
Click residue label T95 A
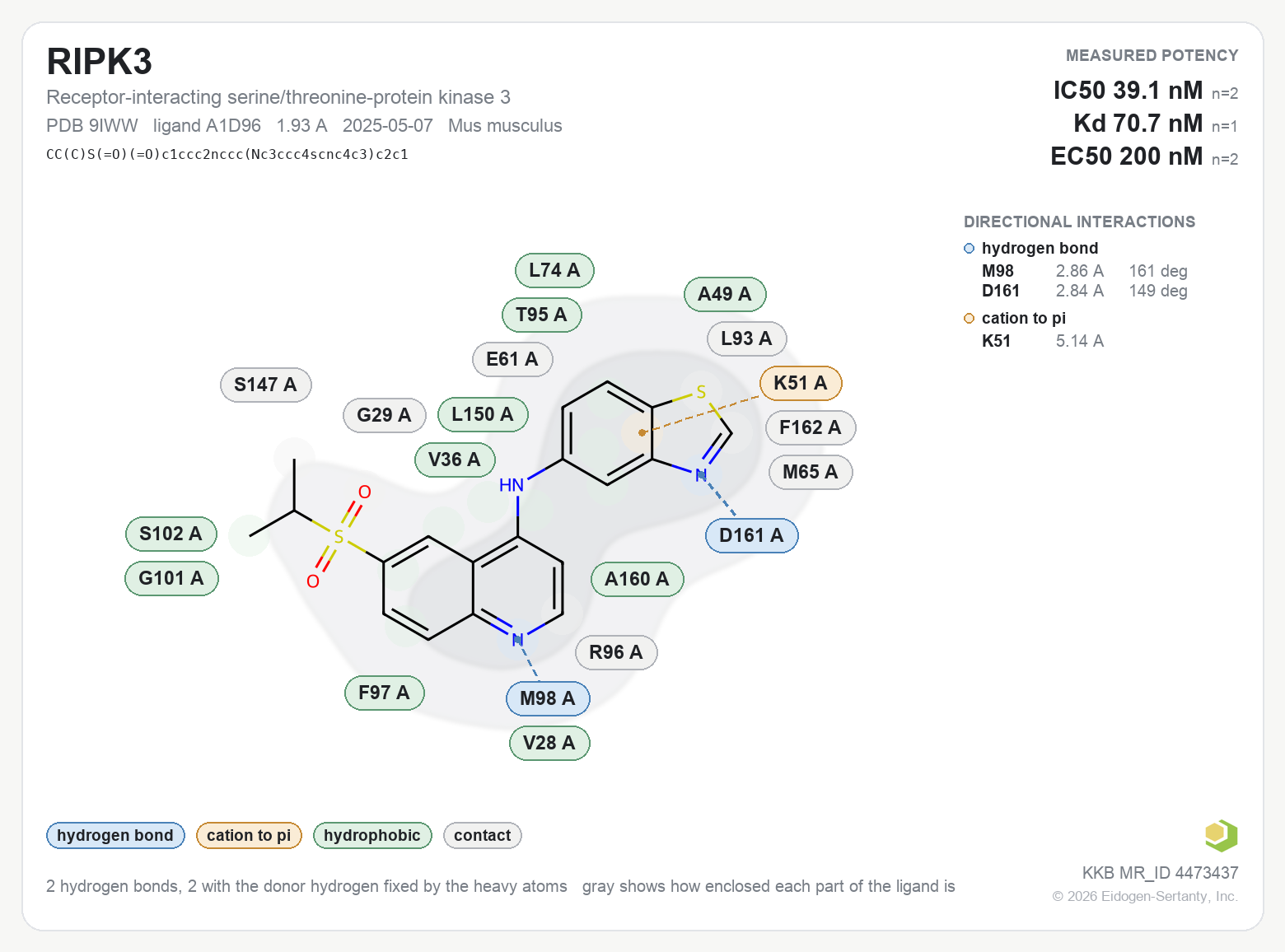point(541,315)
